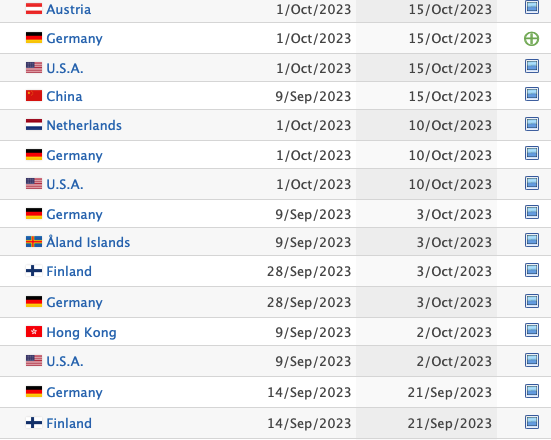Click the China flag image
Screen dimensions: 551x440
(x=34, y=95)
